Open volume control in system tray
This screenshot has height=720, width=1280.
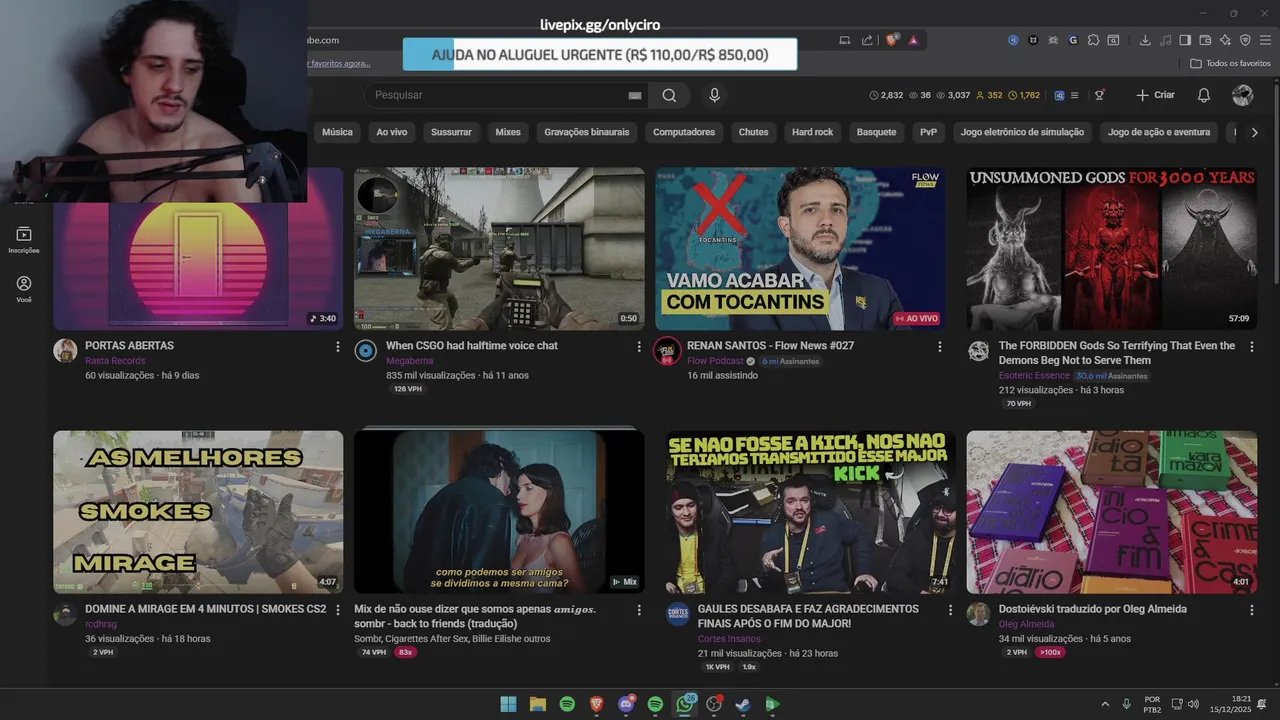pos(1193,704)
